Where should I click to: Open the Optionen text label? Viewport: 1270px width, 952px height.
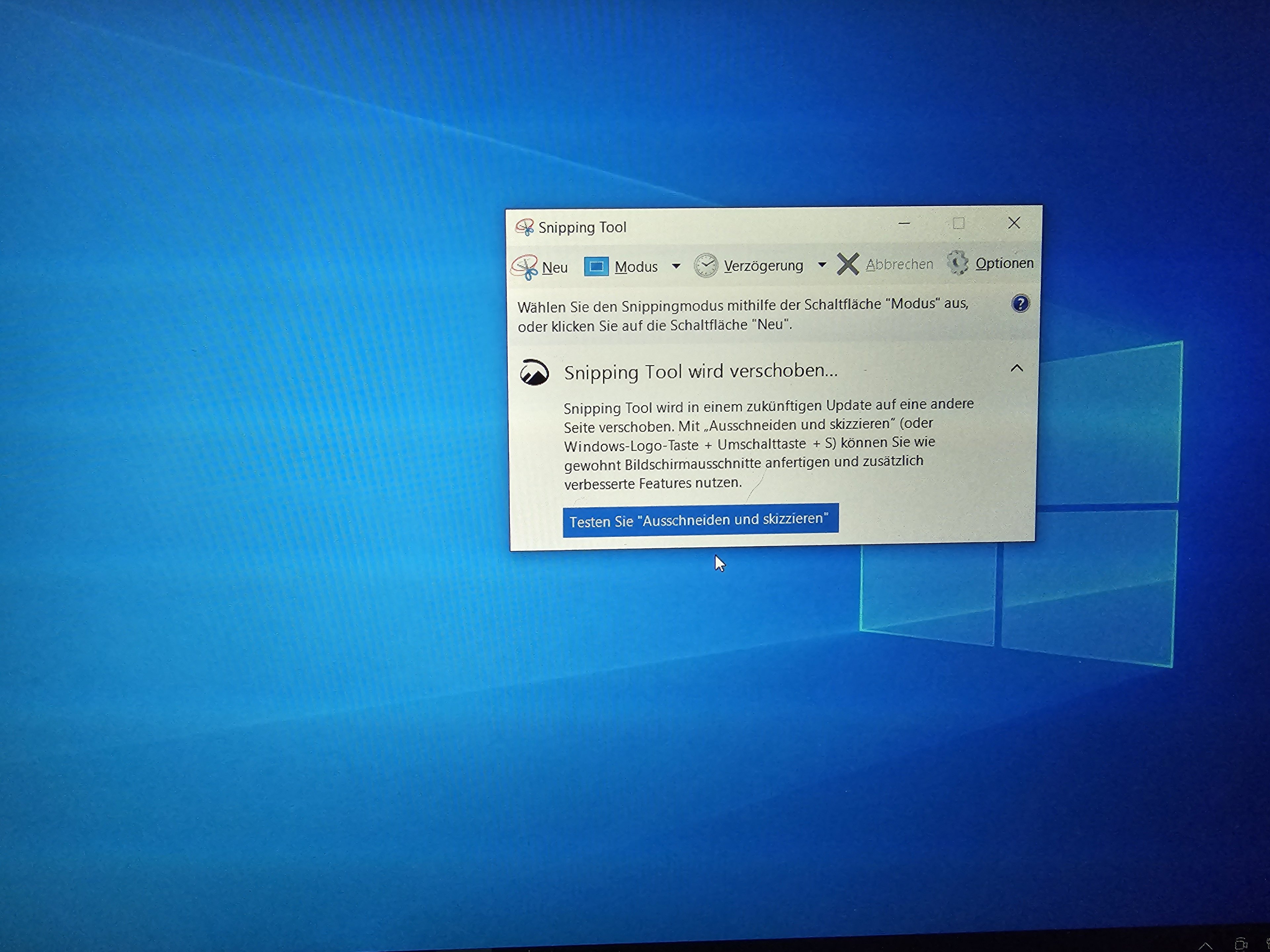pos(1004,263)
